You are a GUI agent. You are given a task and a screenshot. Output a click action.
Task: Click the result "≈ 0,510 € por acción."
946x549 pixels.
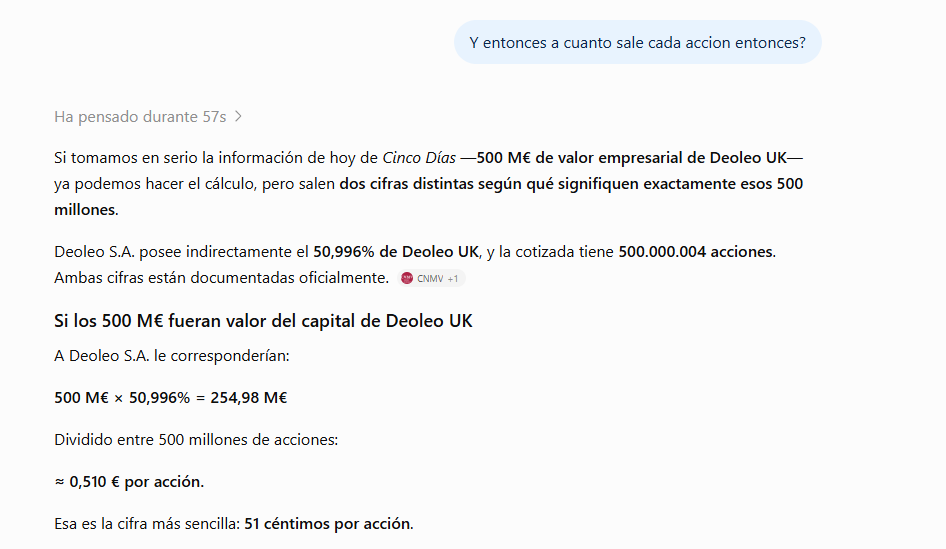tap(129, 481)
